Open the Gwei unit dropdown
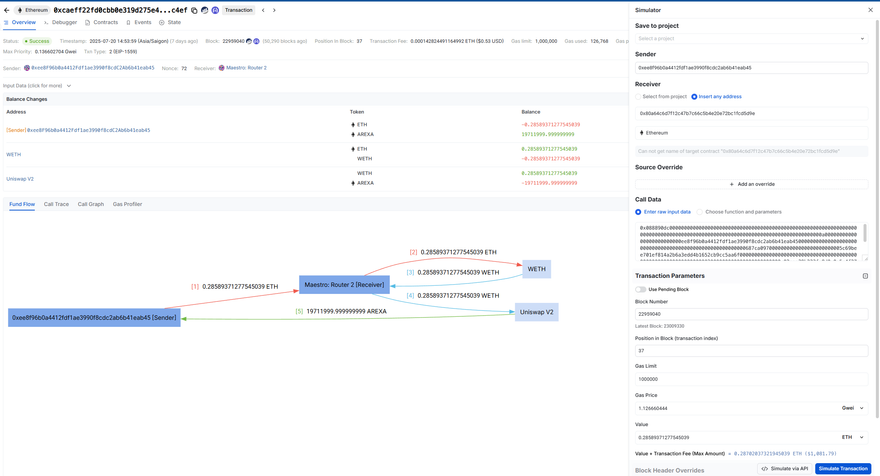The image size is (880, 476). coord(853,408)
